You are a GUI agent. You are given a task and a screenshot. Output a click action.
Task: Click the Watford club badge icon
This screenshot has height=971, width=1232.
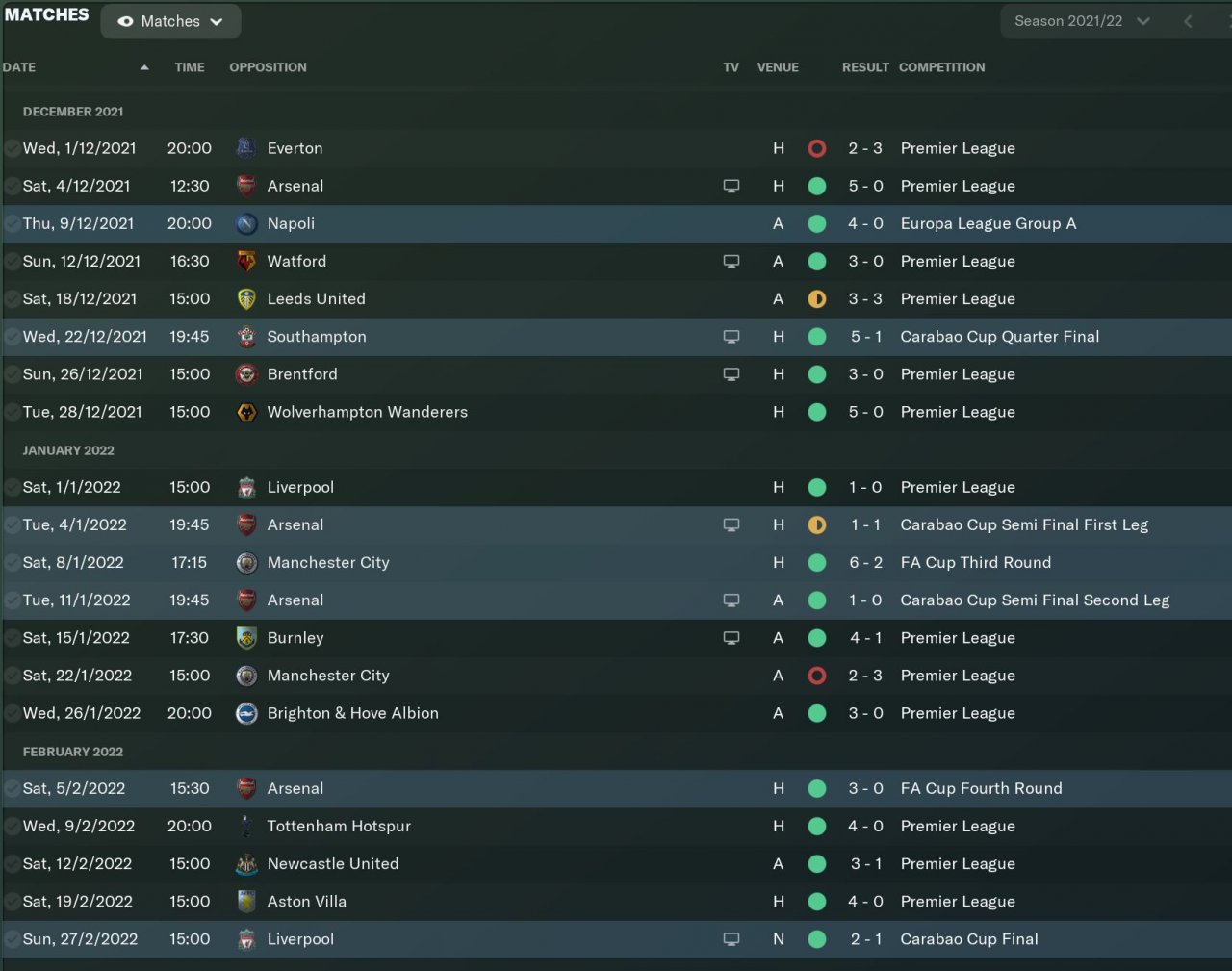point(246,261)
